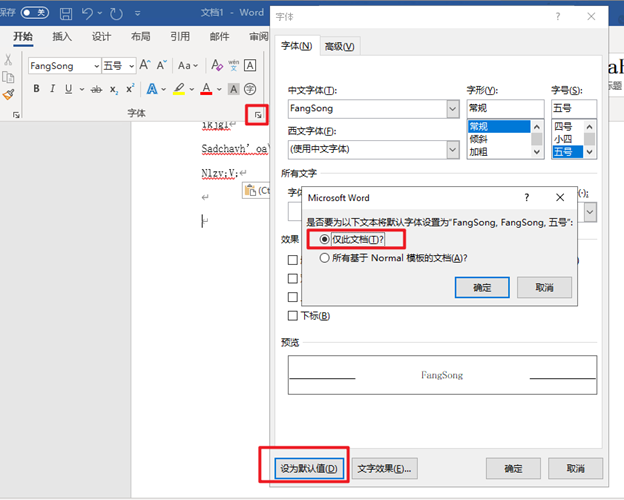Image resolution: width=624 pixels, height=500 pixels.
Task: Open the Font dialog launcher in ribbon
Action: pyautogui.click(x=258, y=115)
